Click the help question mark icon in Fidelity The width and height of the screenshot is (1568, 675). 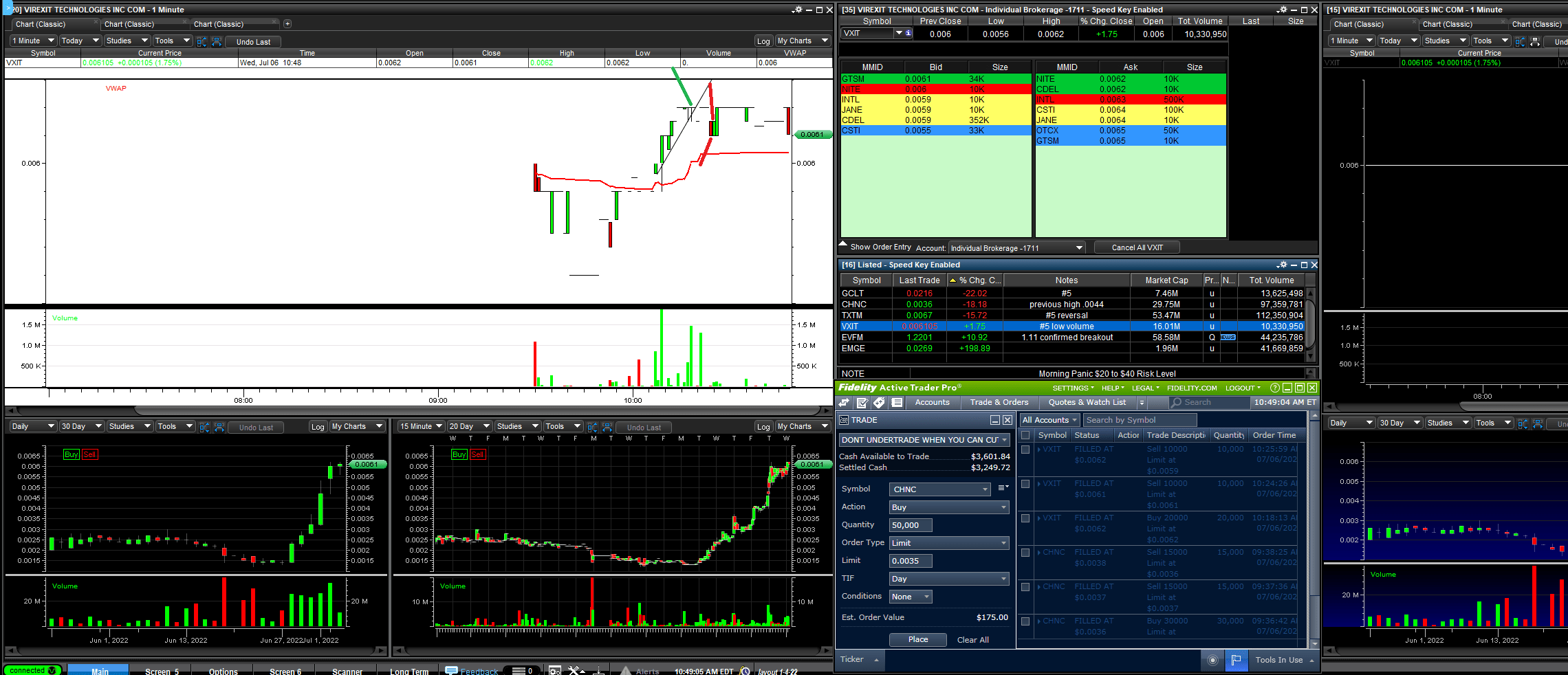(x=1274, y=388)
